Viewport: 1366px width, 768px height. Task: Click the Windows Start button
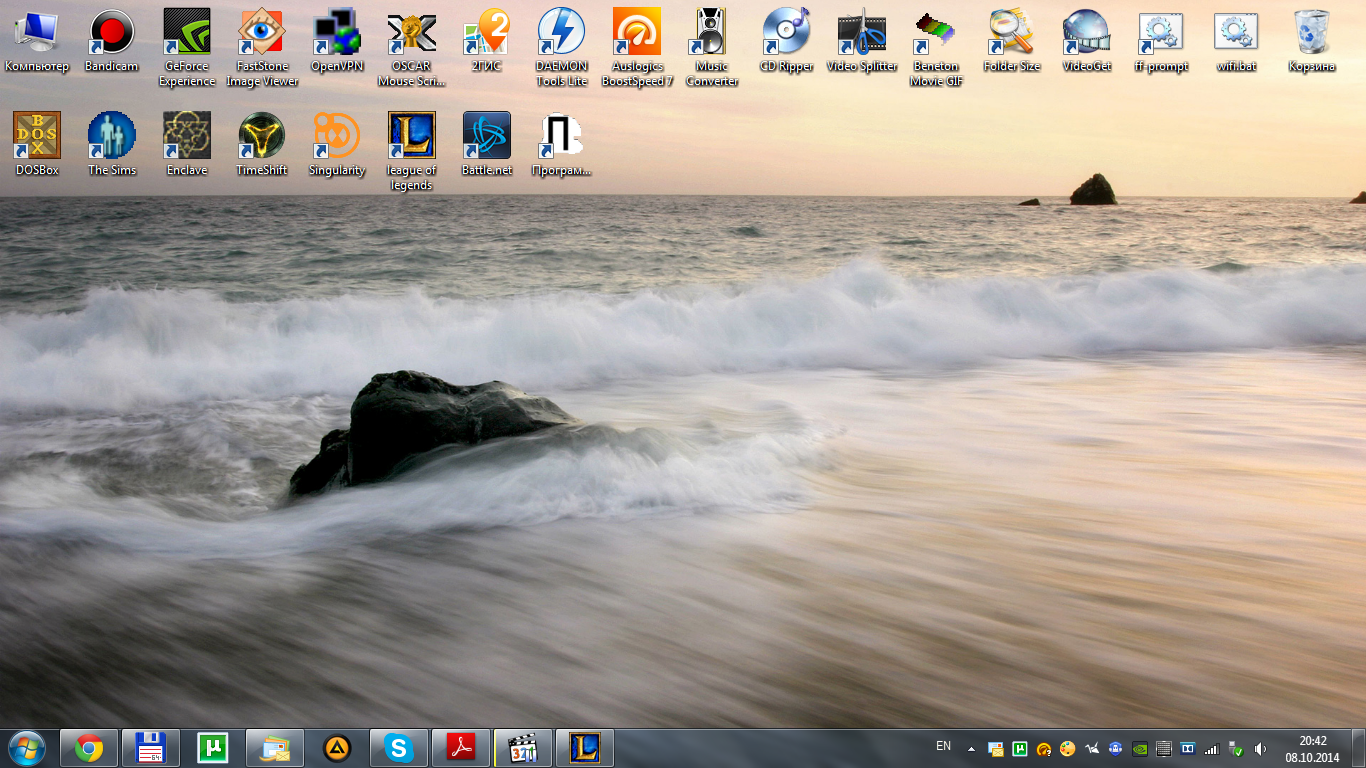[27, 748]
